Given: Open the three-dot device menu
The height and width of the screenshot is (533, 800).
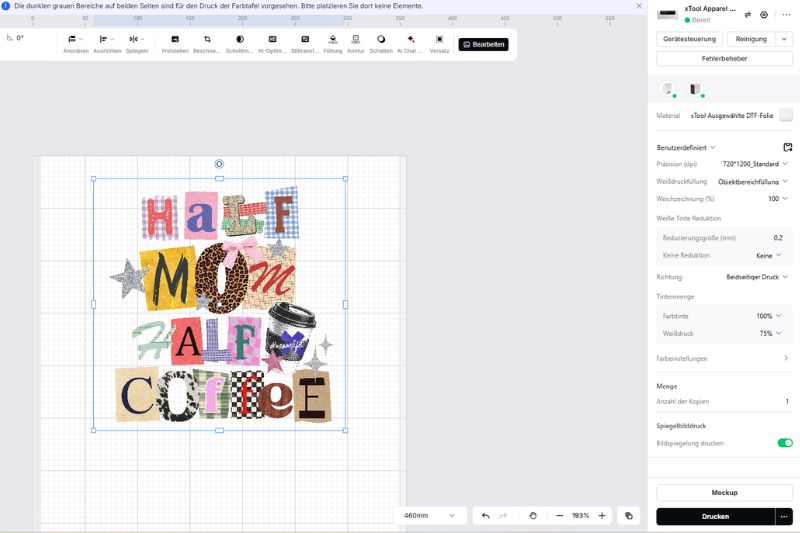Looking at the screenshot, I should coord(786,15).
